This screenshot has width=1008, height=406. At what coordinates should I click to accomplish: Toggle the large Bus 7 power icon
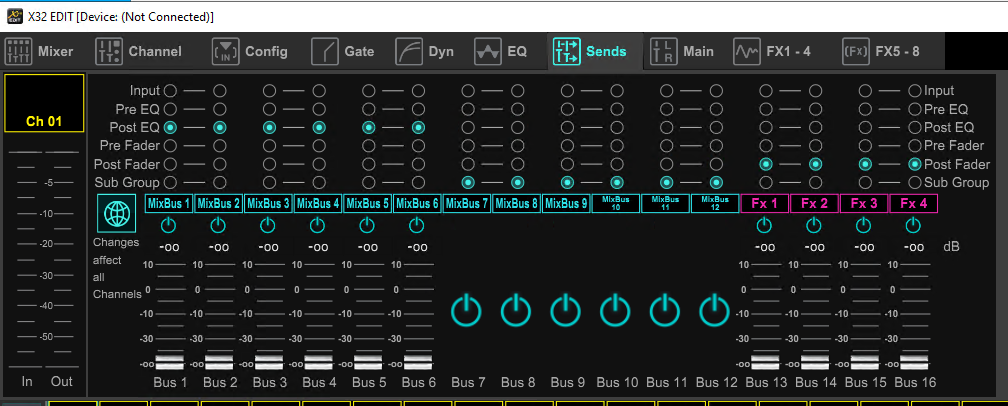pyautogui.click(x=467, y=311)
